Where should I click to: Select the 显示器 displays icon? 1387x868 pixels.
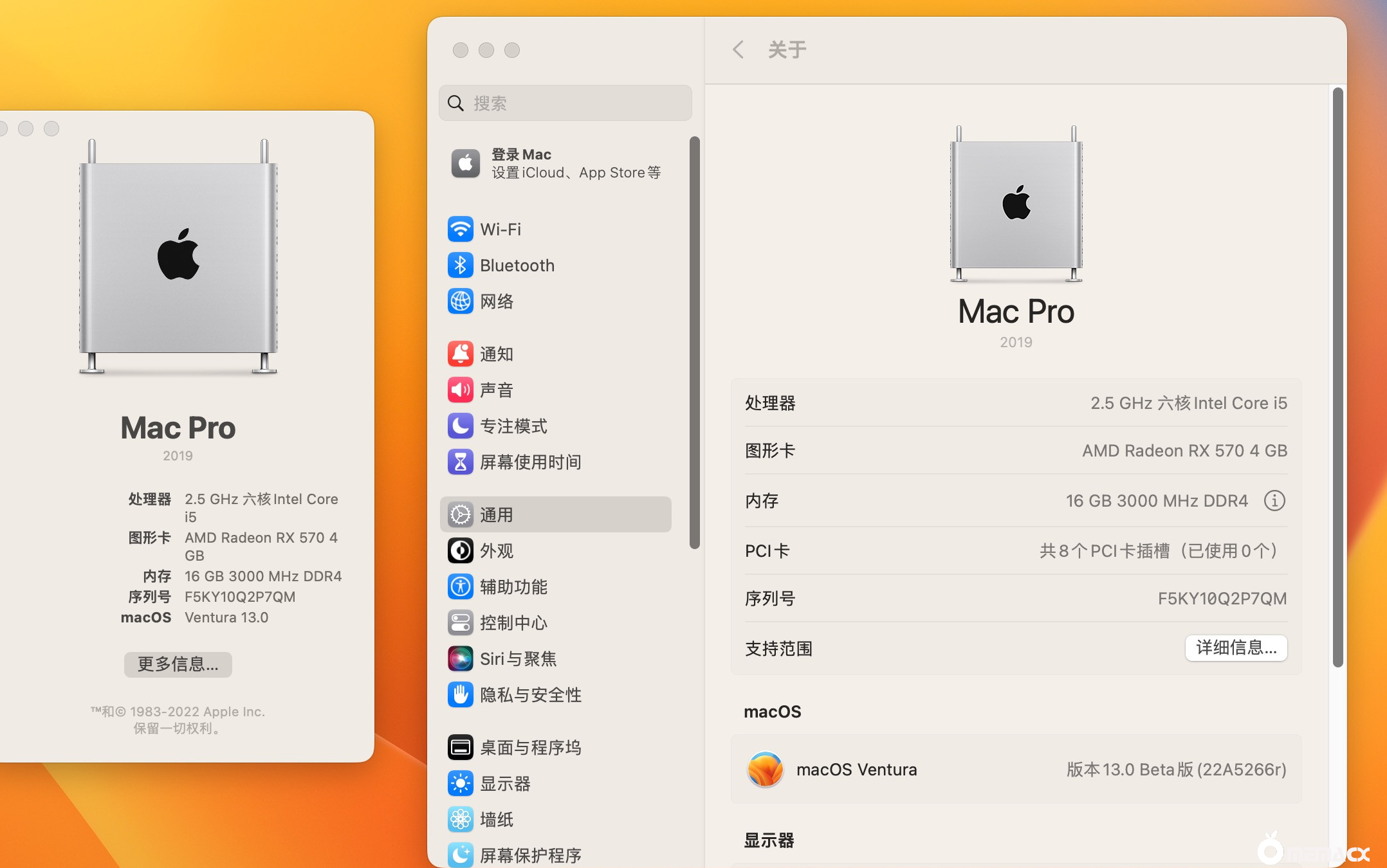tap(461, 783)
